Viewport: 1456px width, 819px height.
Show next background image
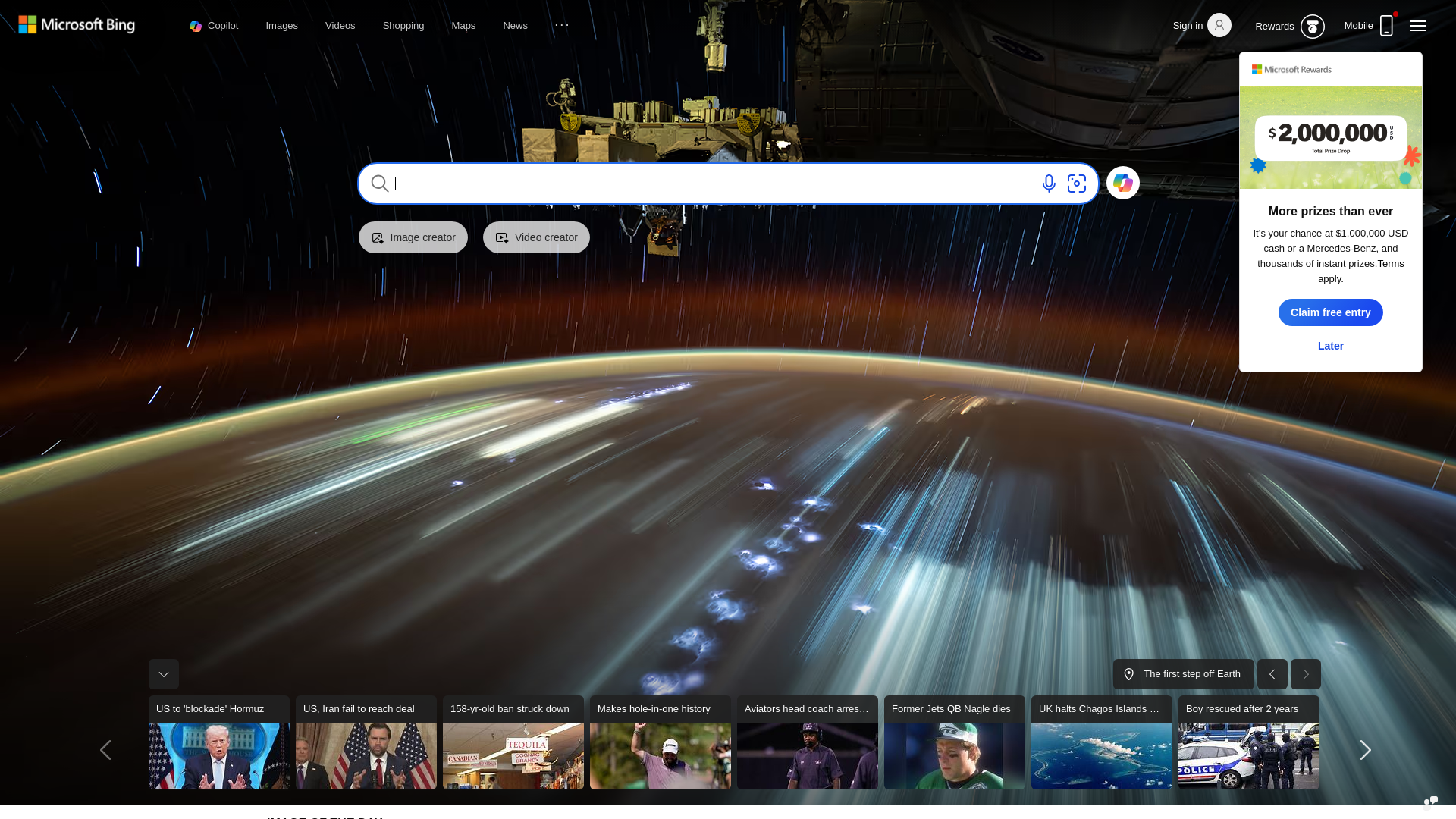1306,674
